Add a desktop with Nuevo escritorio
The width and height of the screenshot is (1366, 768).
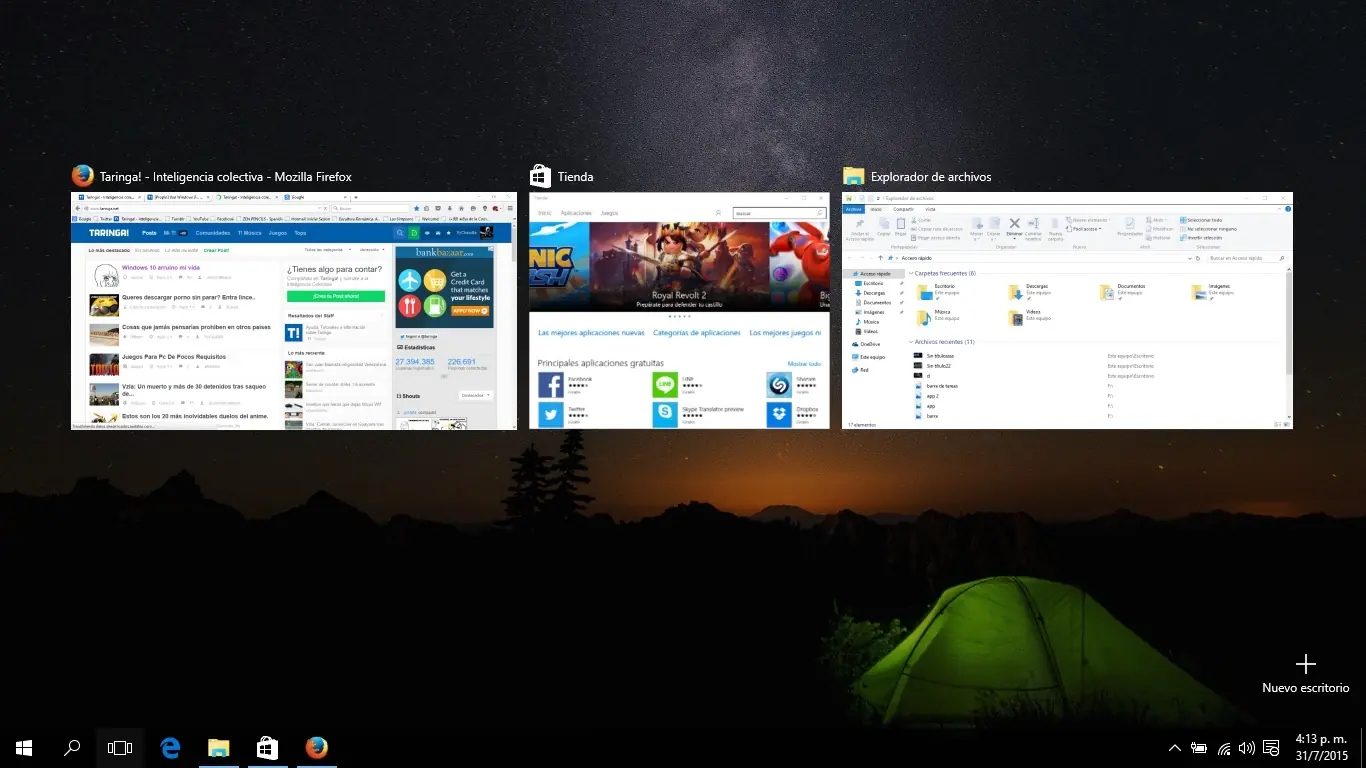click(x=1305, y=672)
